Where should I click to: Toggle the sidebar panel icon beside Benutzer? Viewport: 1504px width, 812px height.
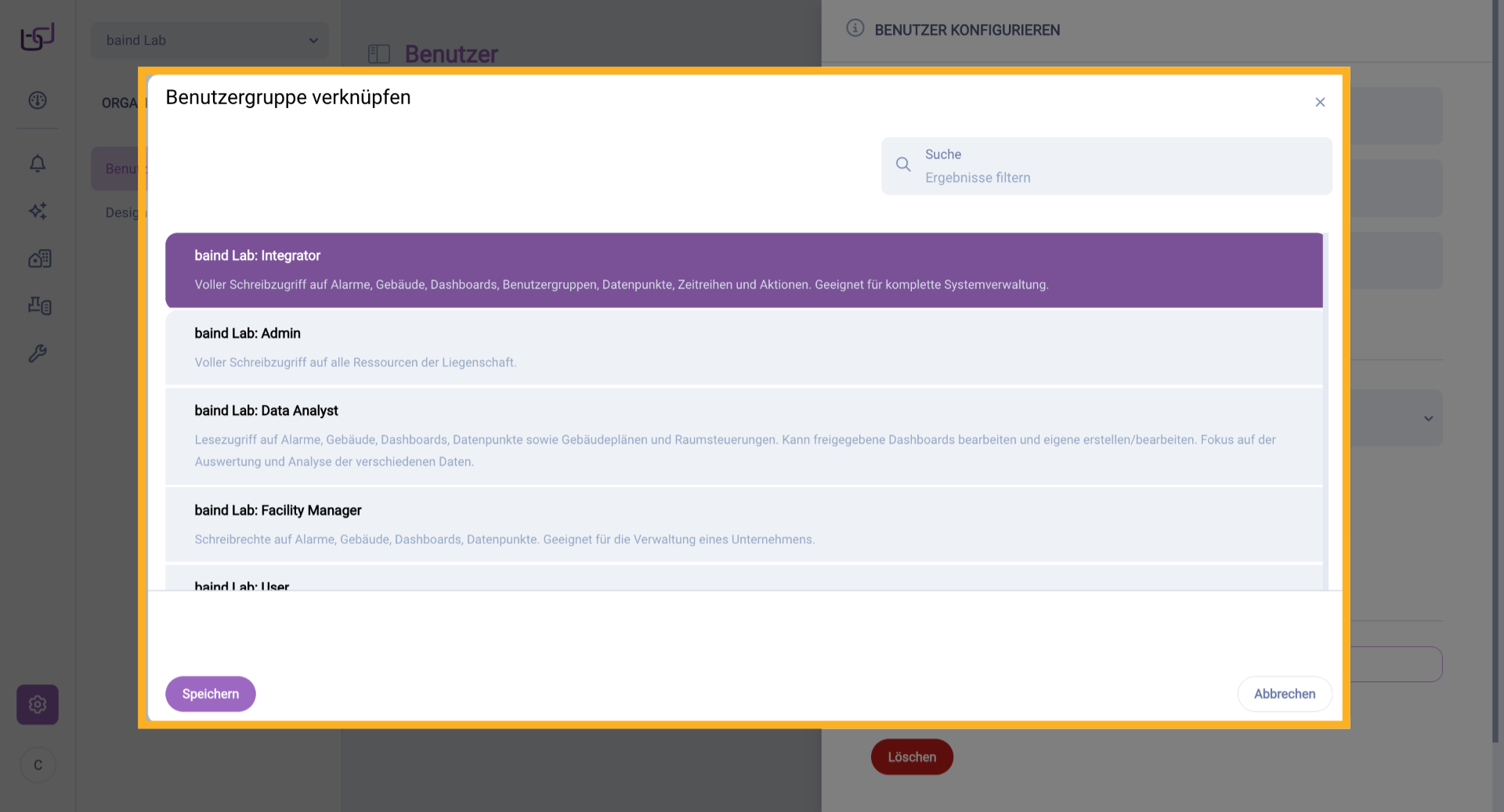point(379,54)
